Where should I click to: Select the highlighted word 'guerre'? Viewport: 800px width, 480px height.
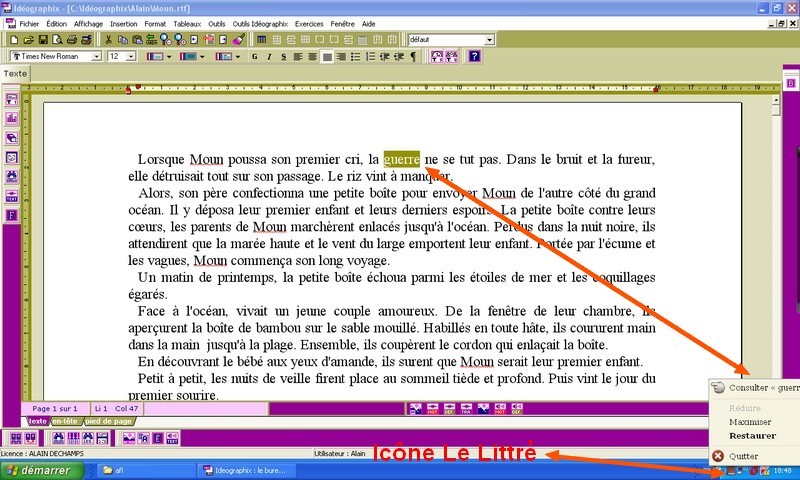tap(401, 159)
